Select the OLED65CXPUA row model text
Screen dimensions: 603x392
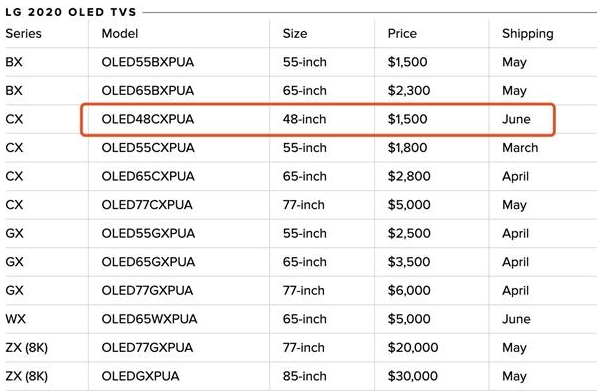[x=148, y=176]
